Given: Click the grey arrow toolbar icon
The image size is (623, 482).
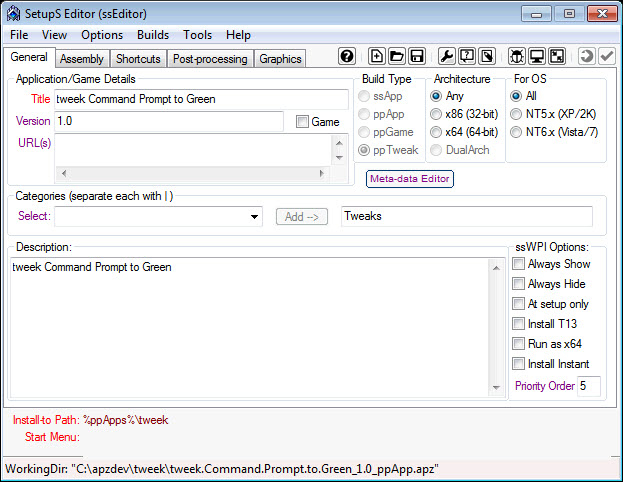Looking at the screenshot, I should (586, 56).
